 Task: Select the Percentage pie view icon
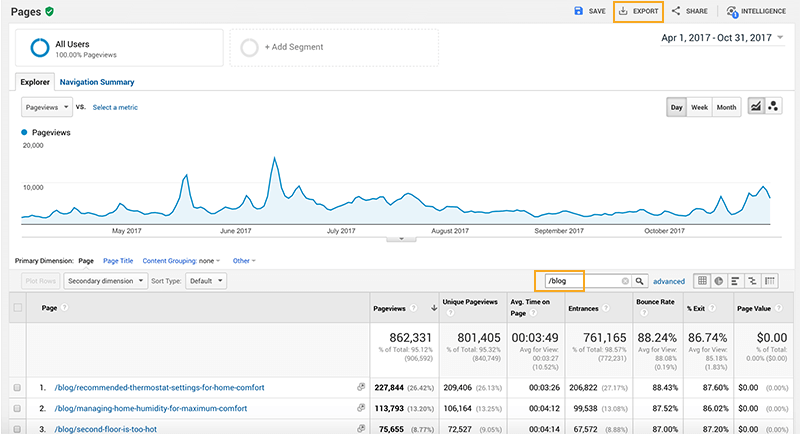pos(718,280)
